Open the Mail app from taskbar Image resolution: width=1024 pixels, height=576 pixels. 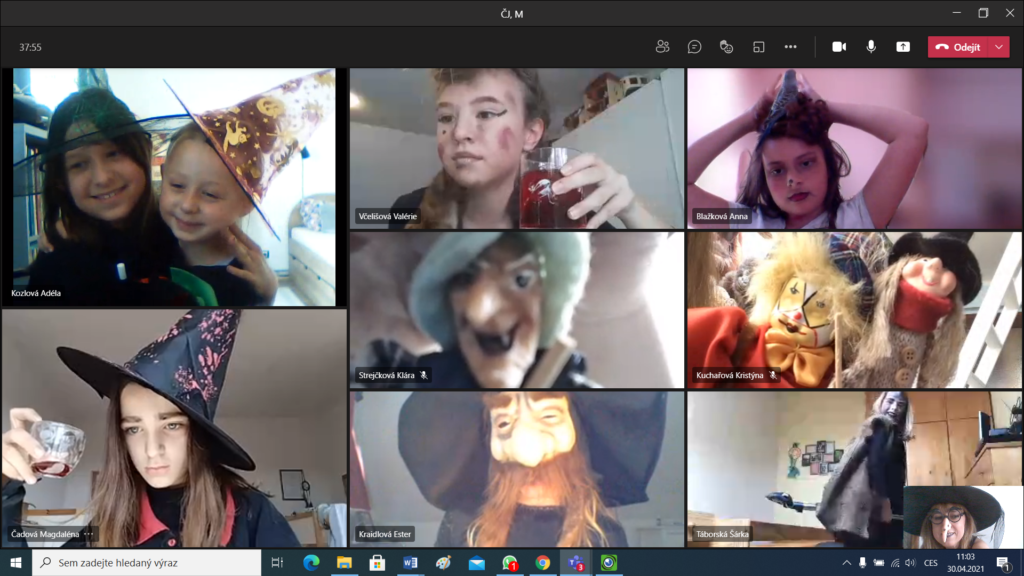(477, 562)
